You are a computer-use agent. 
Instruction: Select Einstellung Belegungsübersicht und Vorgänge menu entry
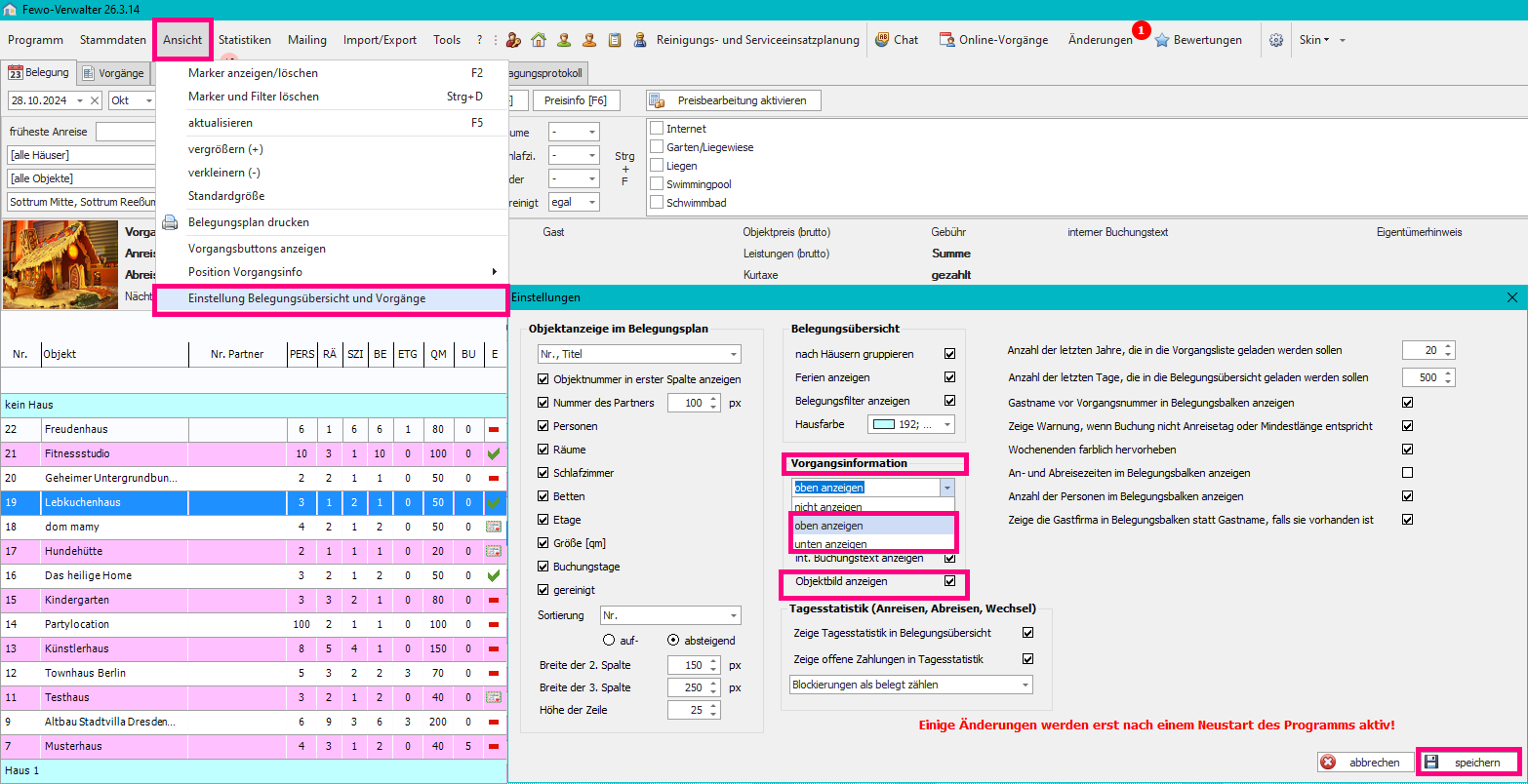click(x=332, y=298)
